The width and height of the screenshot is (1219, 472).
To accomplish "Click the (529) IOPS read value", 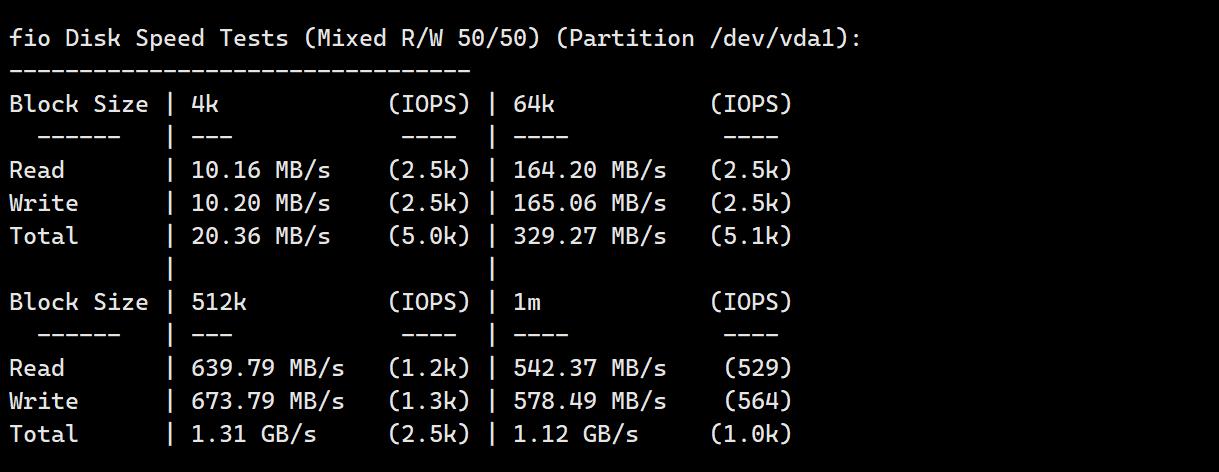I will 758,368.
